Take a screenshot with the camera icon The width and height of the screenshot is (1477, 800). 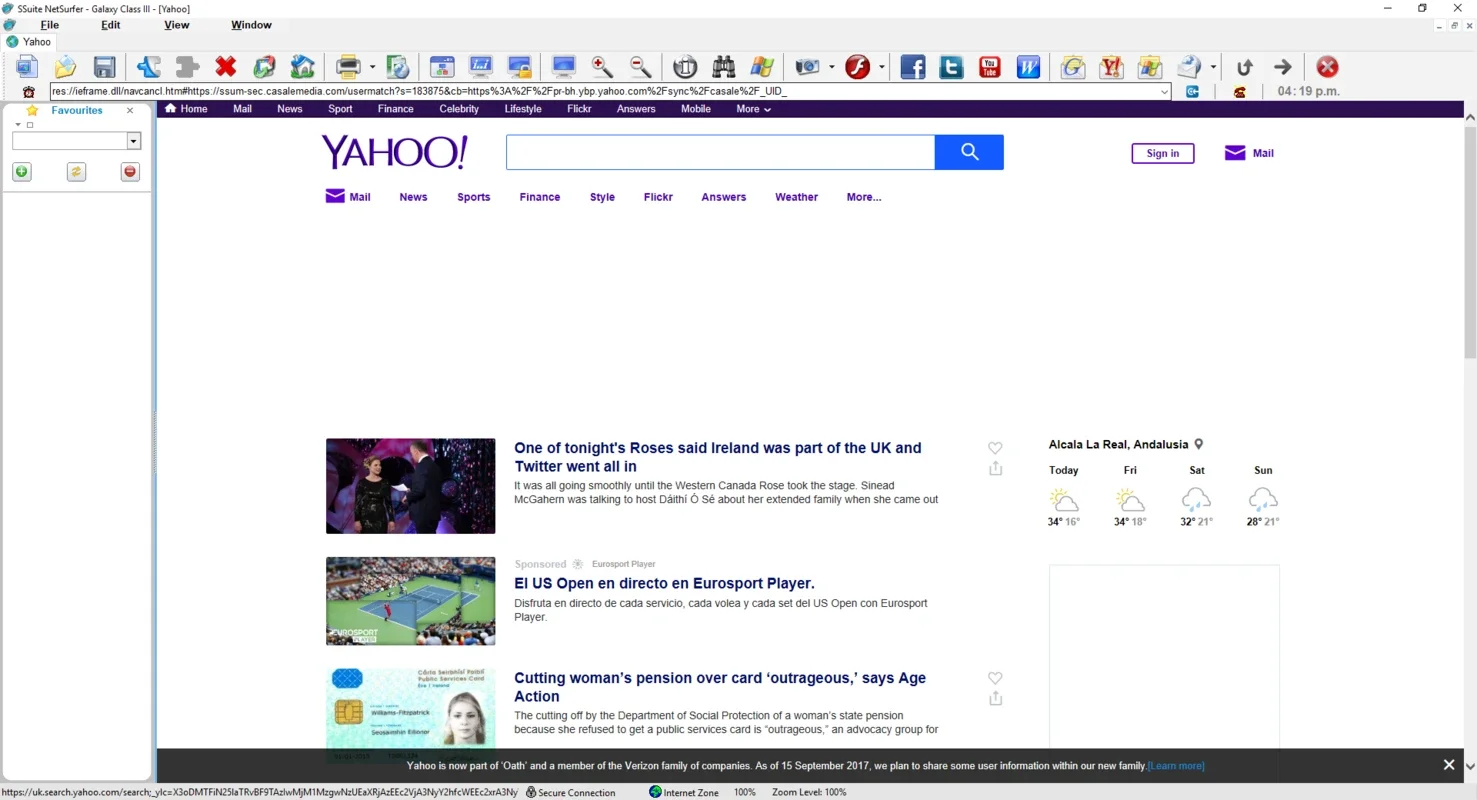(807, 67)
